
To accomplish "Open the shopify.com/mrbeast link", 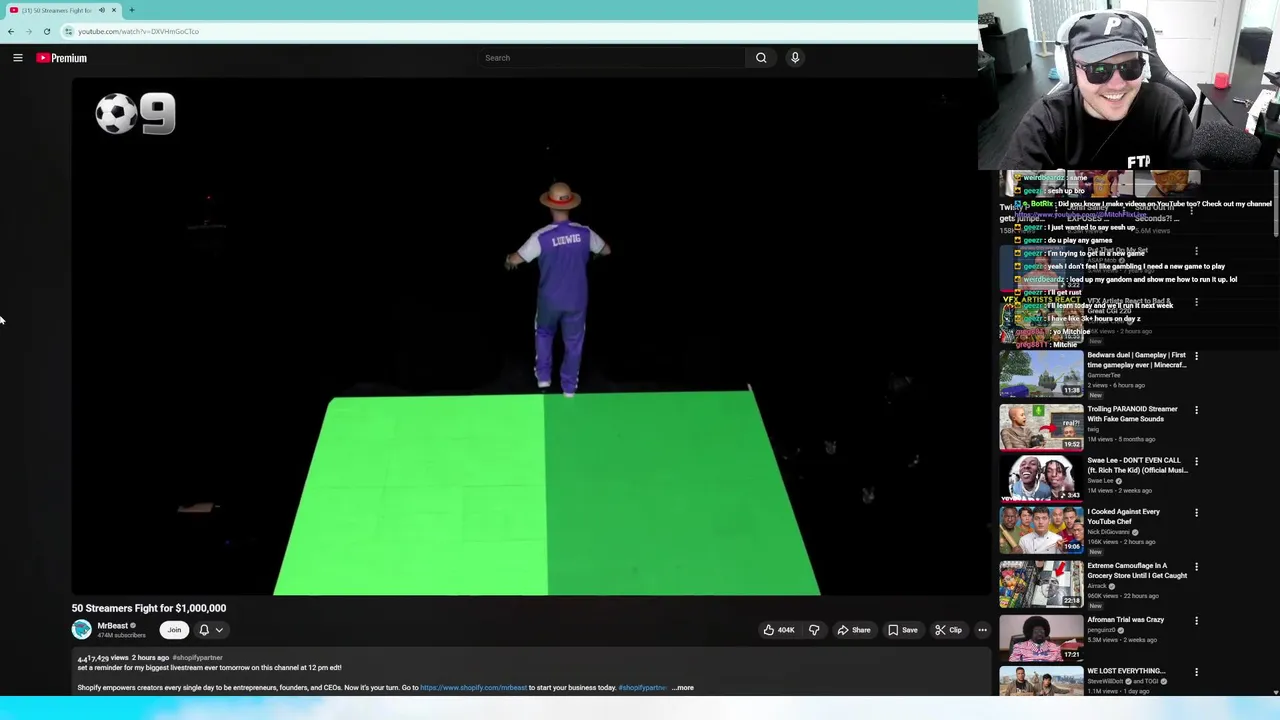I will pyautogui.click(x=473, y=688).
